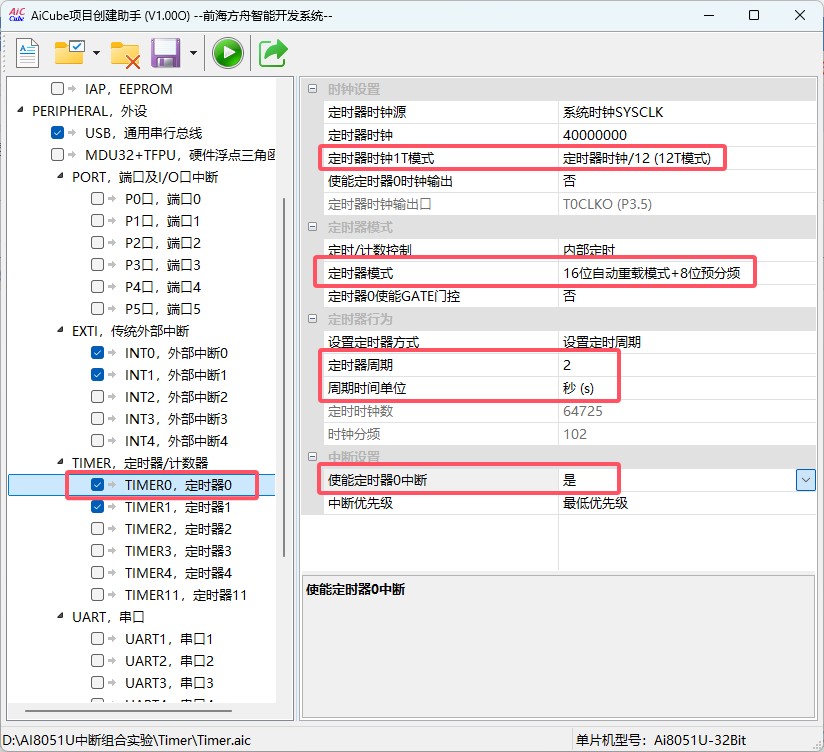Collapse the 时钟设置 property group
Viewport: 824px width, 752px height.
(313, 89)
